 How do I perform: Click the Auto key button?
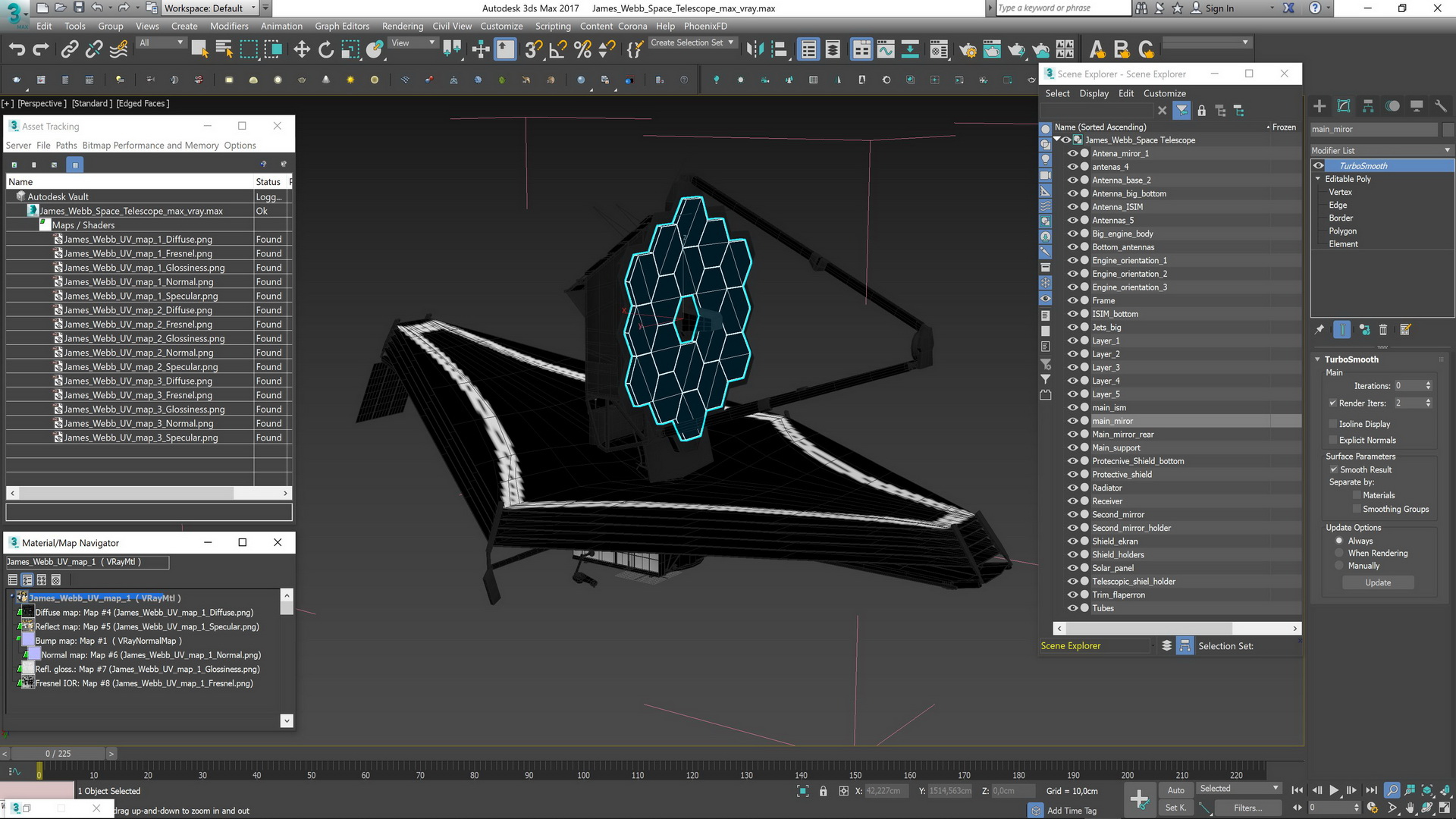coord(1175,790)
